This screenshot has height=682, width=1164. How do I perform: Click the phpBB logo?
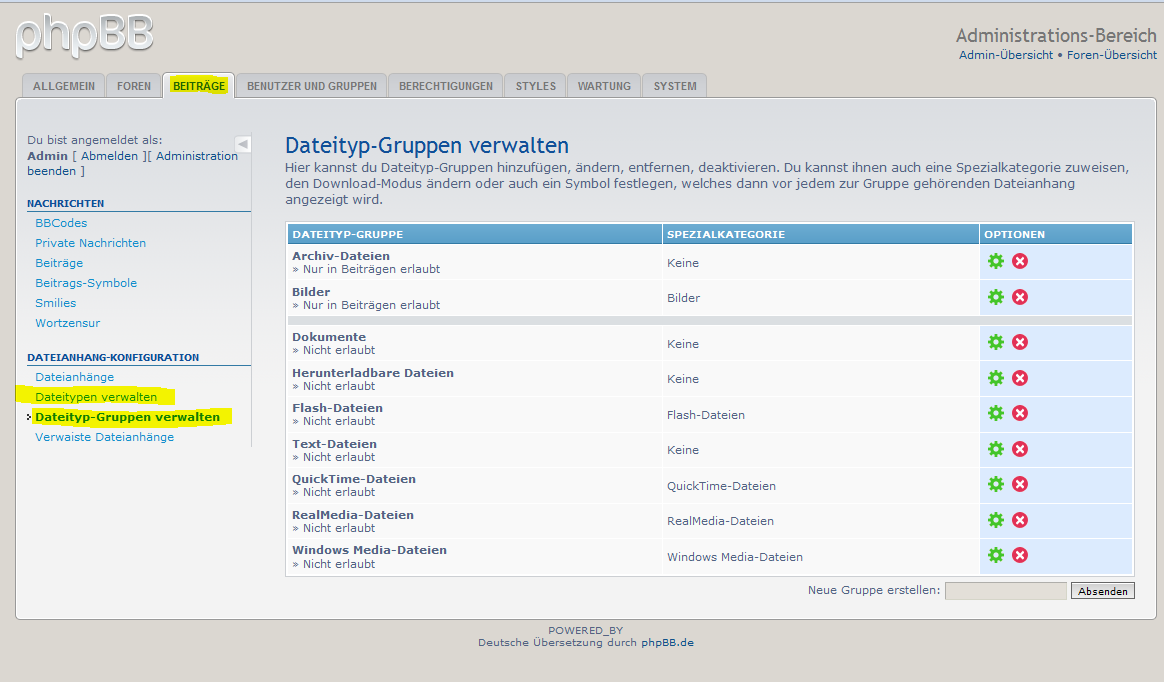(85, 34)
